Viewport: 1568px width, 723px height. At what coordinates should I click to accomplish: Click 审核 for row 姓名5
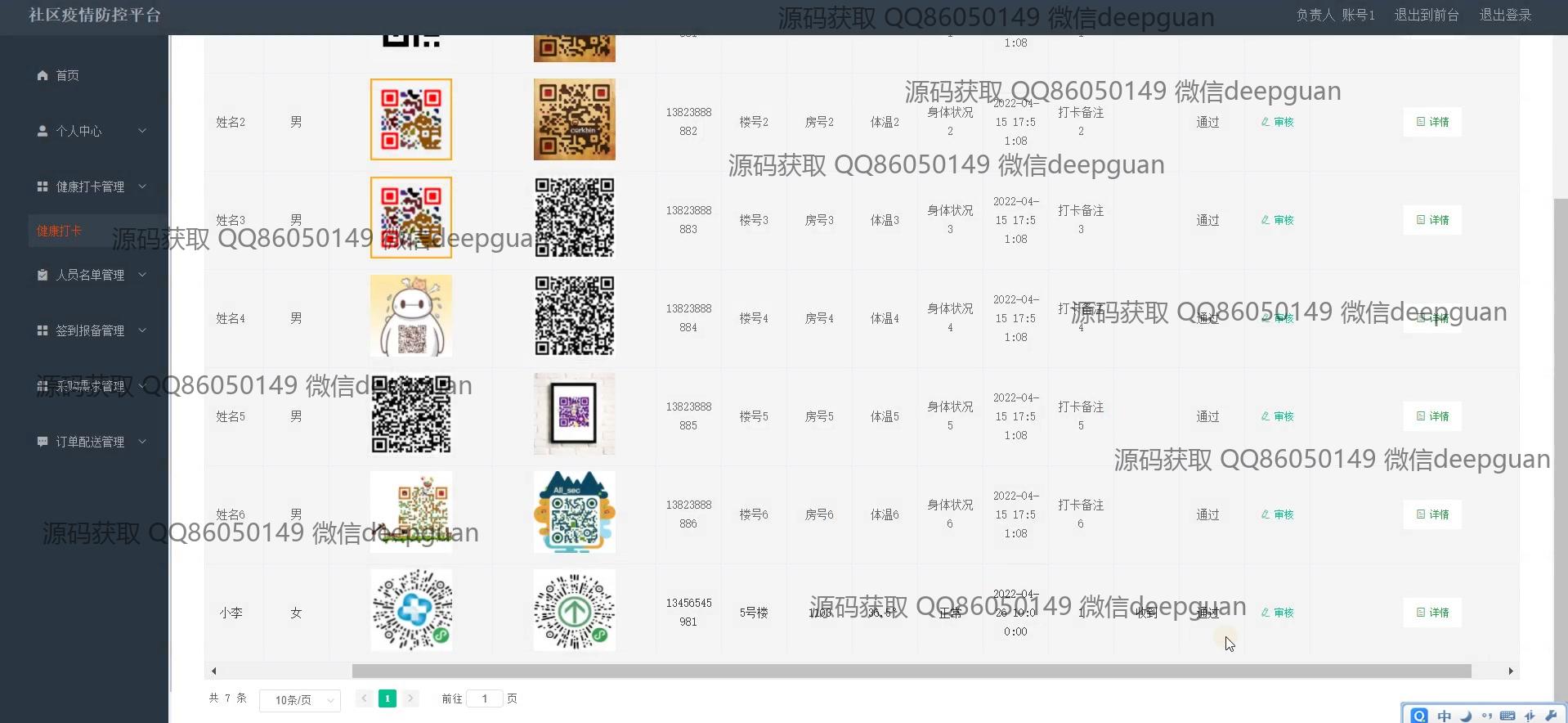pyautogui.click(x=1277, y=416)
